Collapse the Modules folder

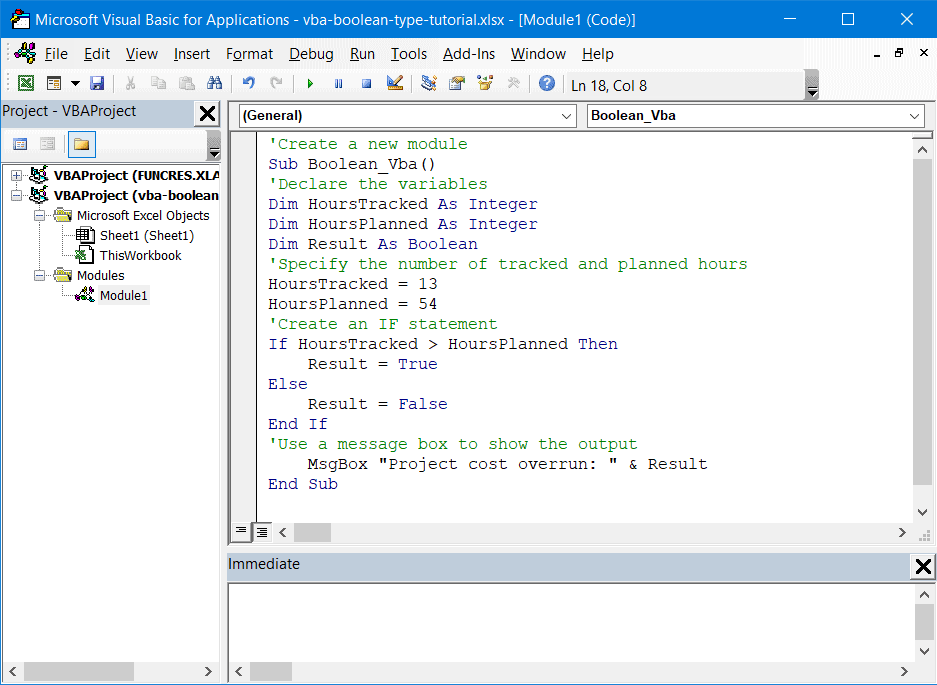pyautogui.click(x=39, y=275)
